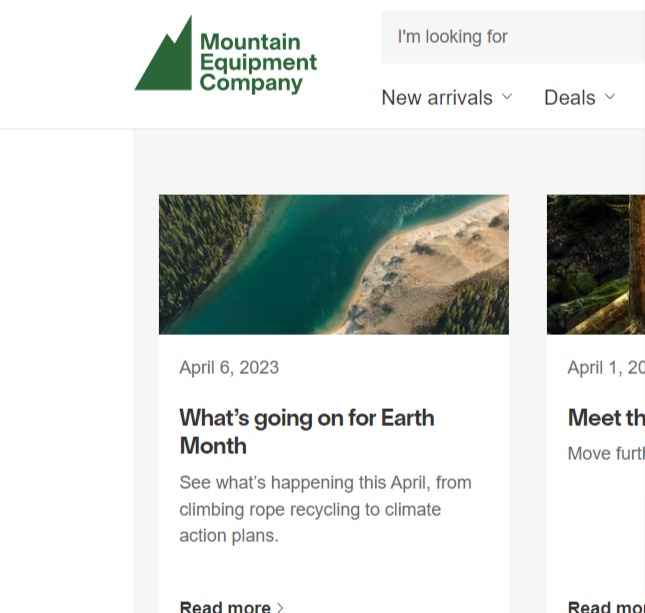Click the Earth Month article summary text

[x=325, y=509]
